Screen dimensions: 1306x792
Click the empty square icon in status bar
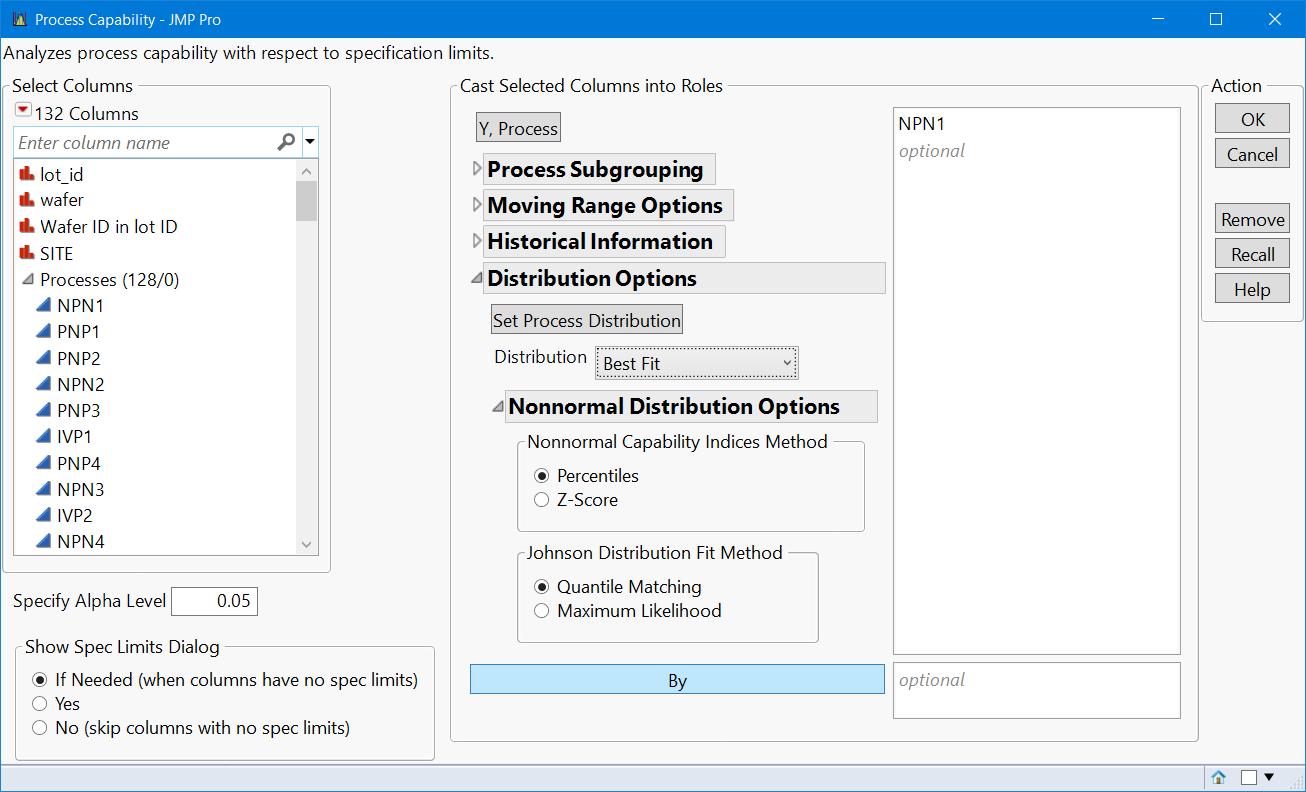[x=1248, y=777]
